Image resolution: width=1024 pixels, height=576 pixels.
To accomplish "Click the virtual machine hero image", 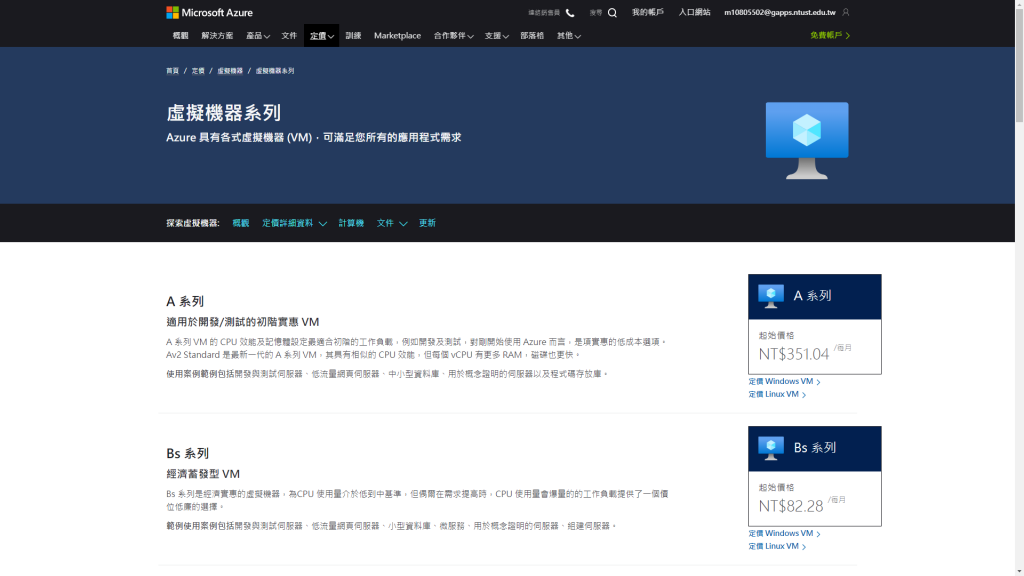I will pos(807,140).
